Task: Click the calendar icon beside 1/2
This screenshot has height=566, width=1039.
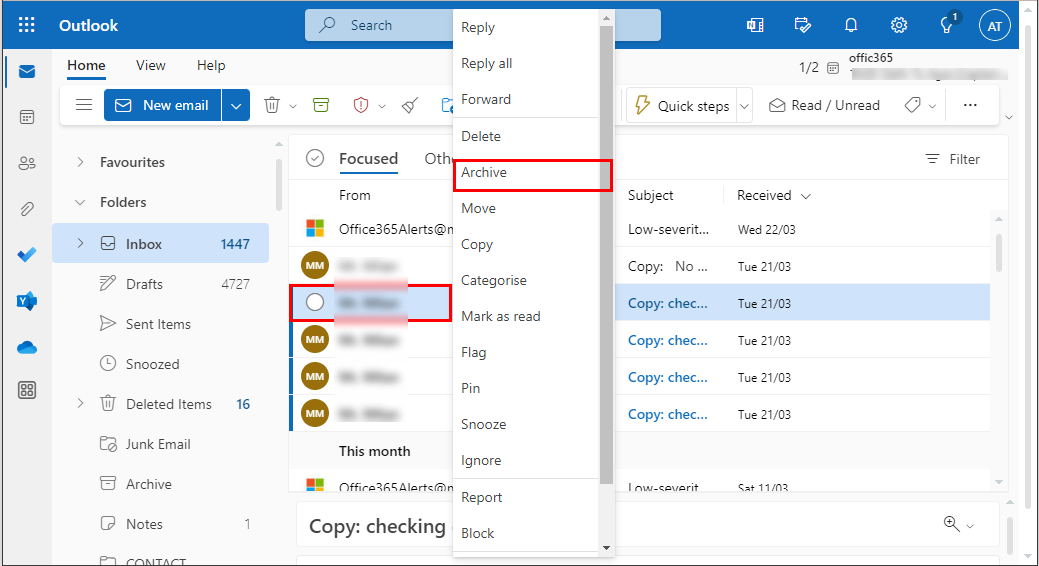Action: (833, 68)
